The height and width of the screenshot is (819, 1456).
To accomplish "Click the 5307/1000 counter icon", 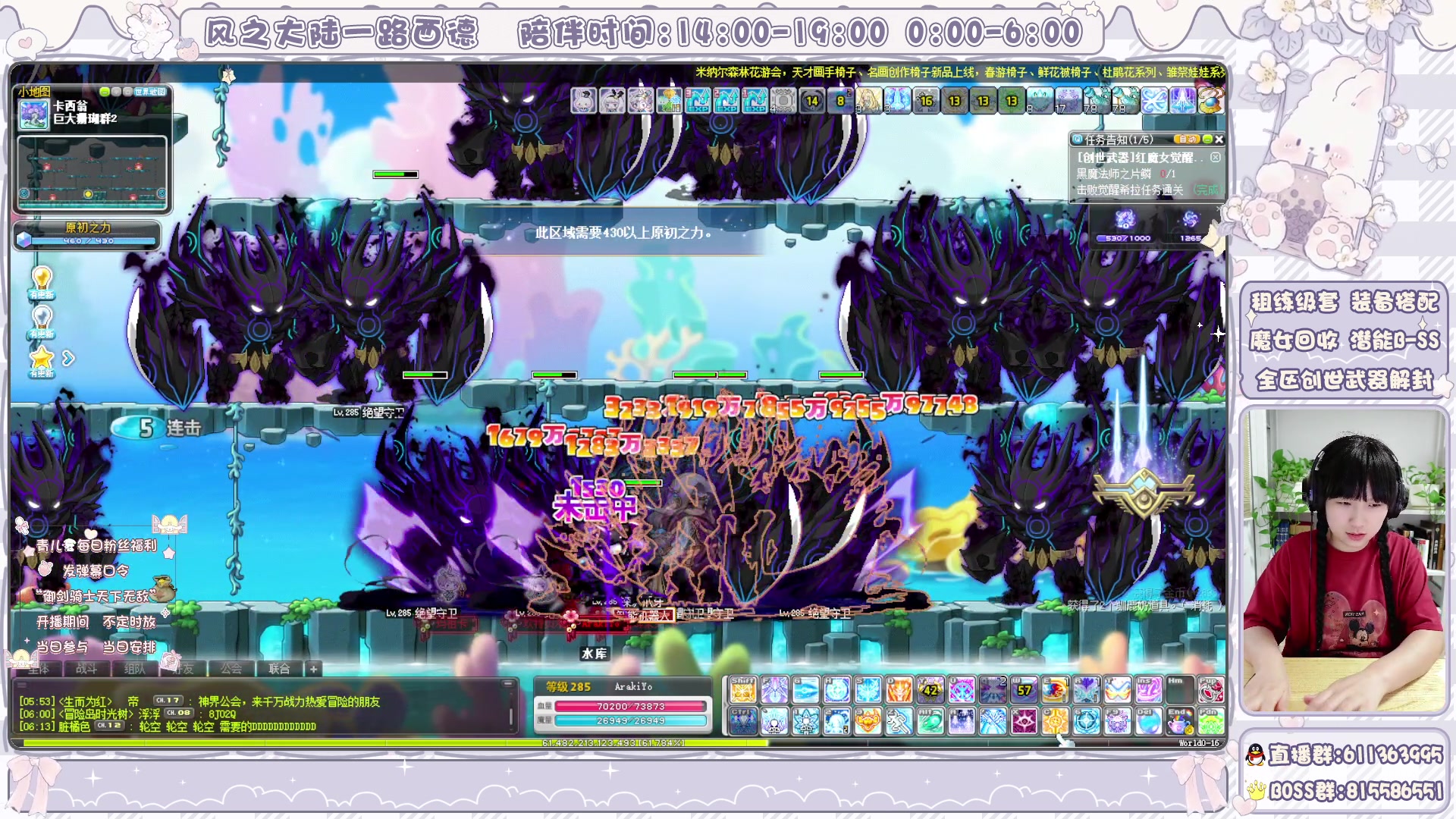I will [x=1125, y=220].
